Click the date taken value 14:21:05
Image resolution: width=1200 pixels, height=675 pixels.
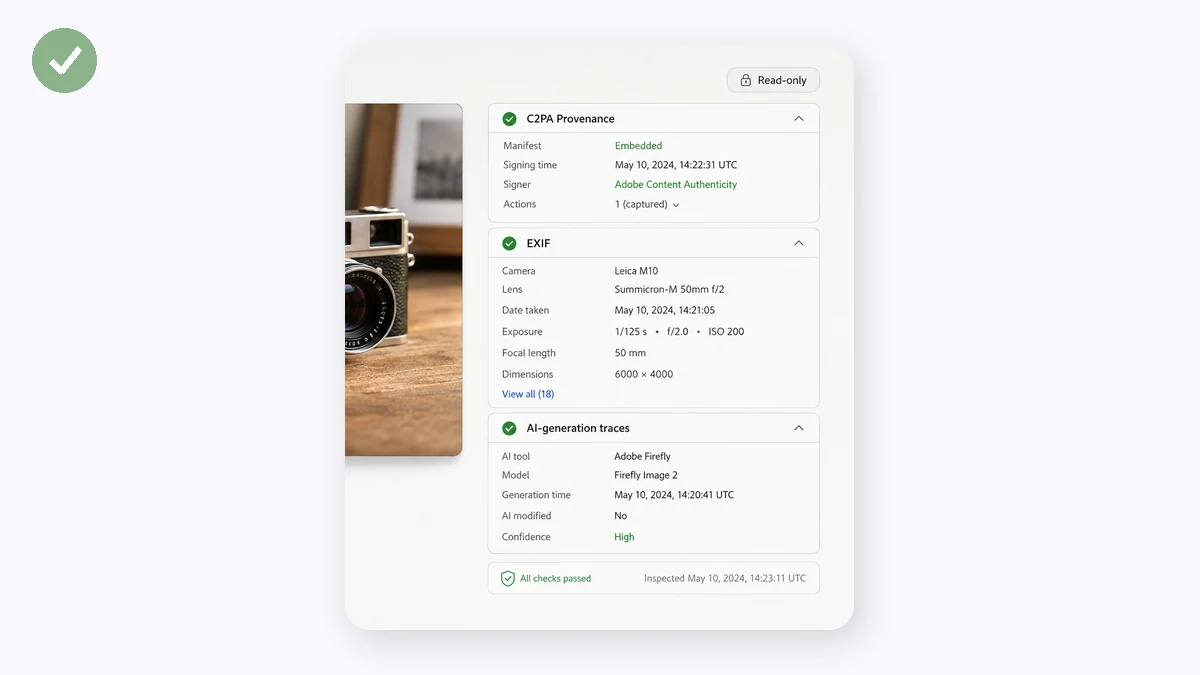coord(665,310)
